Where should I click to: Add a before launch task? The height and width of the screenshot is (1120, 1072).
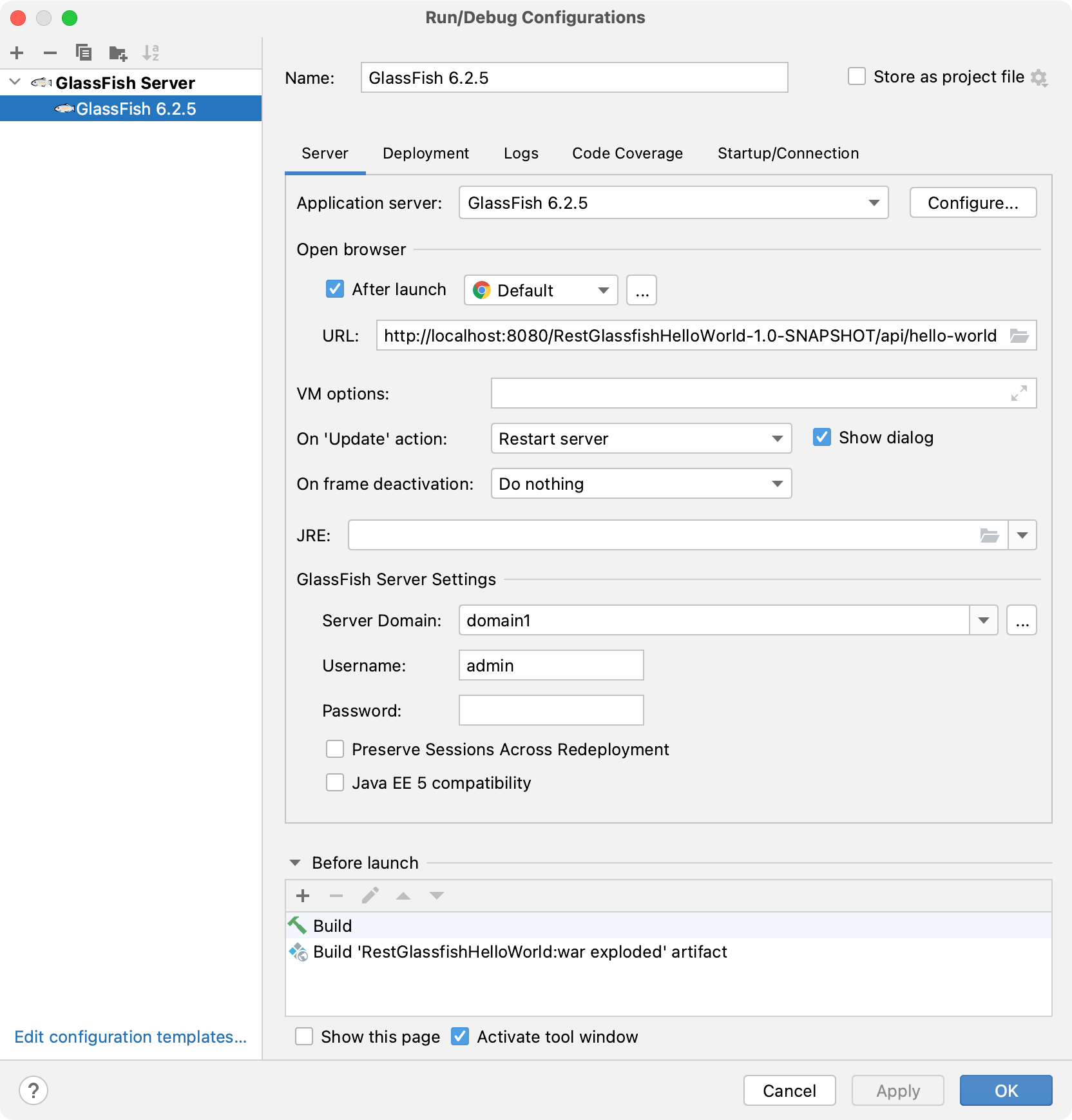click(303, 896)
